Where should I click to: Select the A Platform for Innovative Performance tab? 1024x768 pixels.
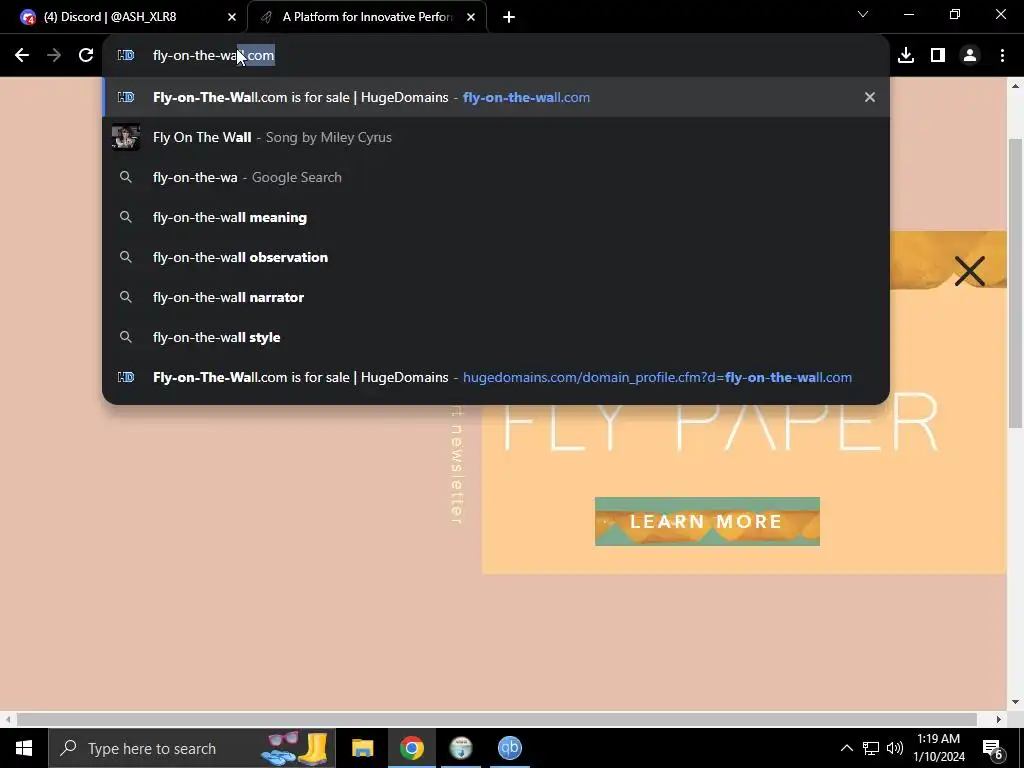367,17
